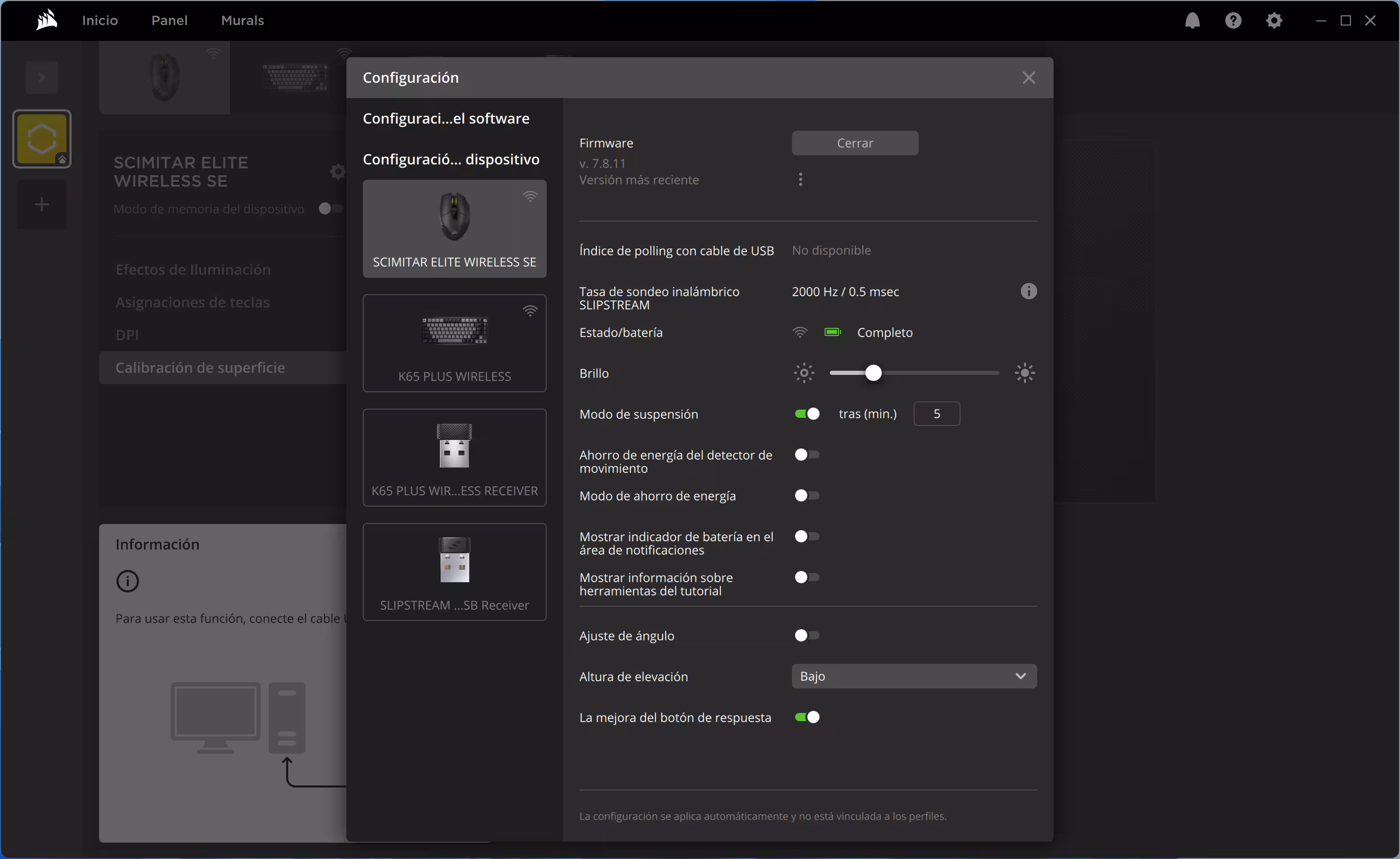The width and height of the screenshot is (1400, 859).
Task: Select SLIPSTREAM USB Receiver card
Action: tap(455, 572)
